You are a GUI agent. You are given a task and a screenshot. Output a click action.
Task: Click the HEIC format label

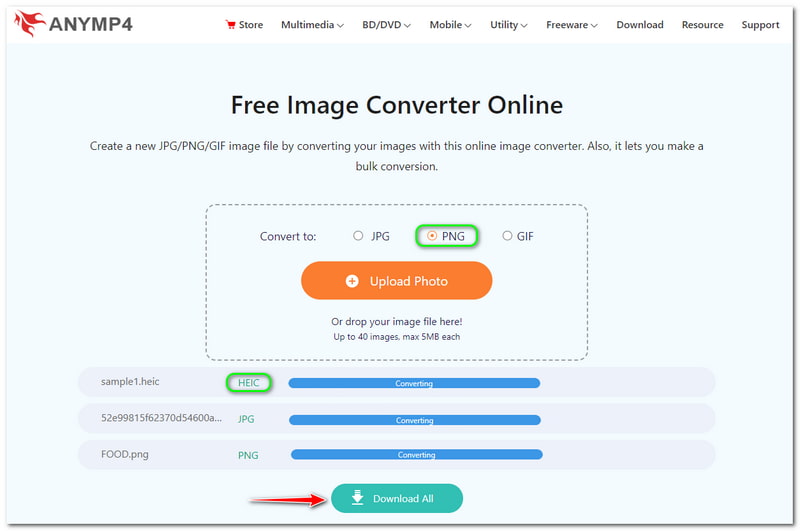click(x=248, y=383)
